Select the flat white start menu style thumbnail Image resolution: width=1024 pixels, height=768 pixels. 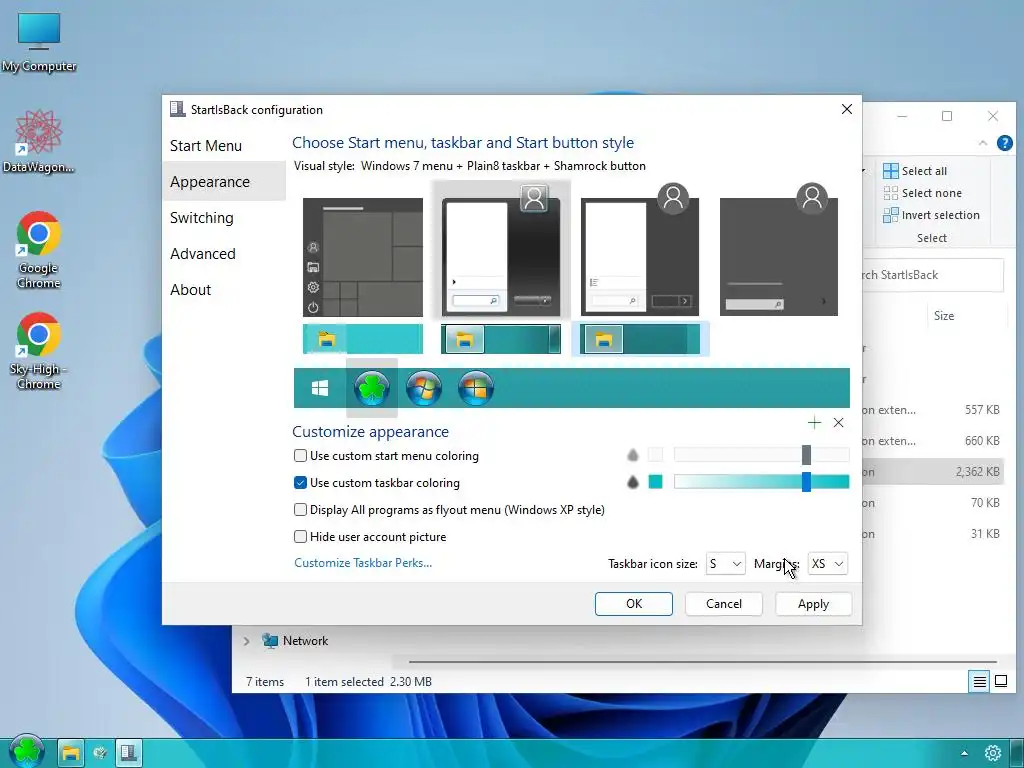[640, 251]
